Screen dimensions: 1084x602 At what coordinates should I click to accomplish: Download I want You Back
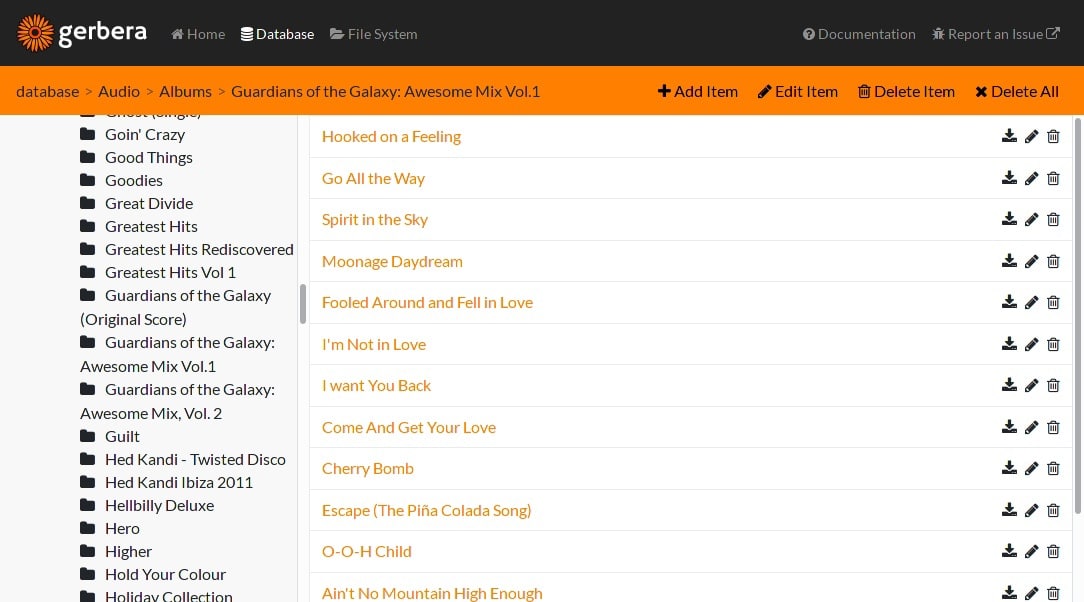point(1009,385)
